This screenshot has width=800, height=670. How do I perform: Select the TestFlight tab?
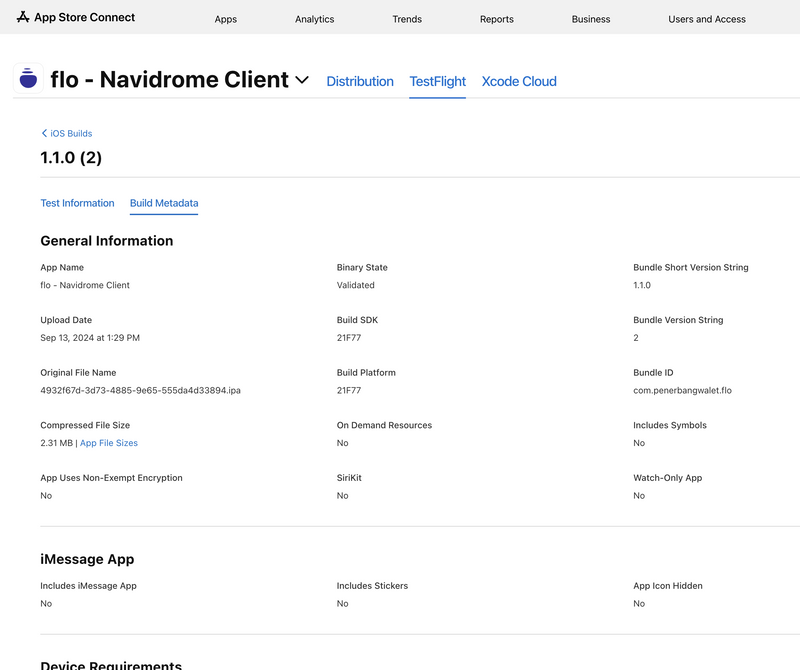pos(437,81)
